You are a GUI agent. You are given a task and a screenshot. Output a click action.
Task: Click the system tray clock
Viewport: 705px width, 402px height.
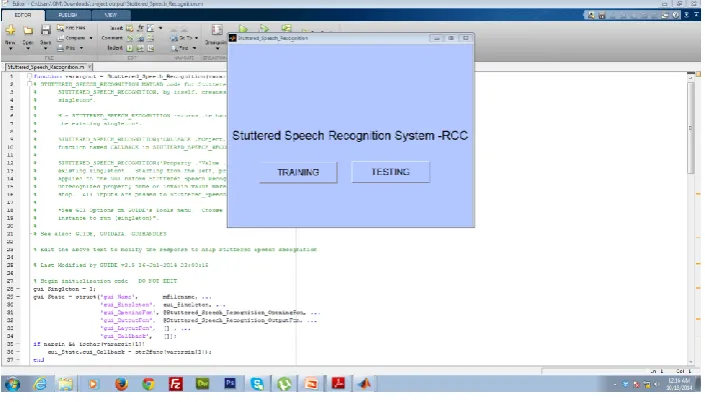click(x=678, y=384)
